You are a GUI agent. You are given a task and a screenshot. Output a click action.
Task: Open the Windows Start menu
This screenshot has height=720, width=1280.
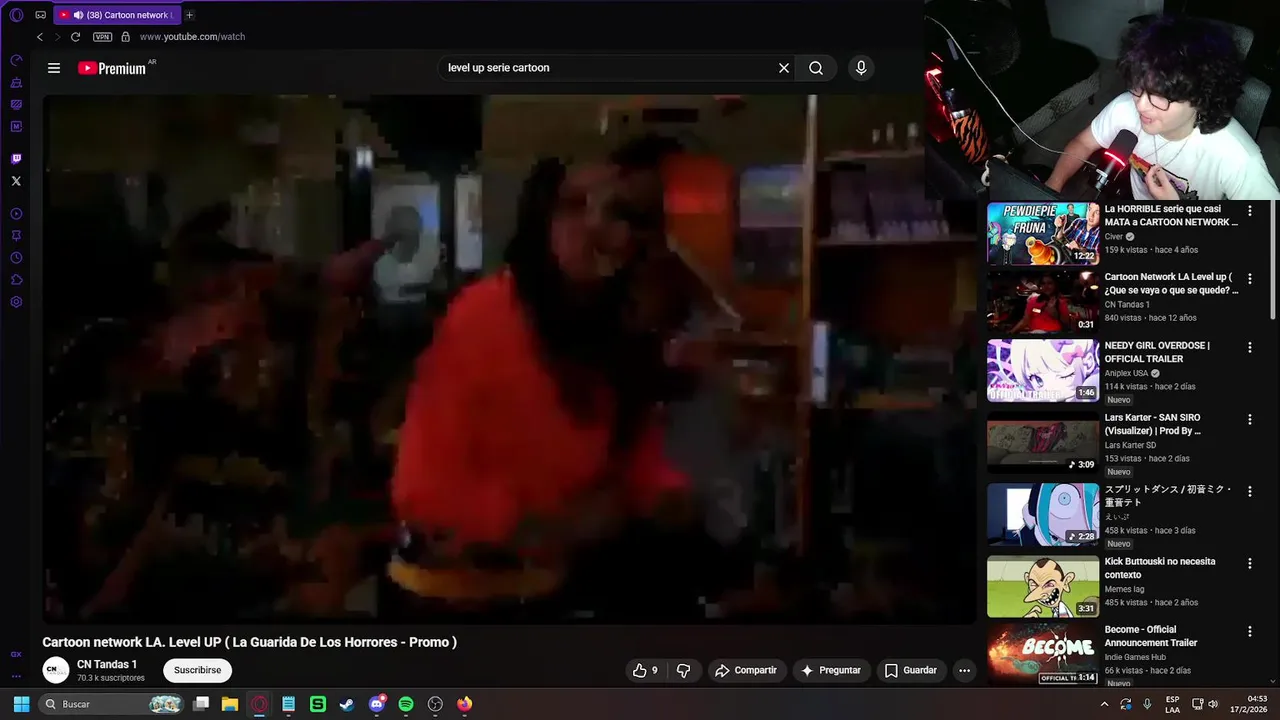pos(21,704)
